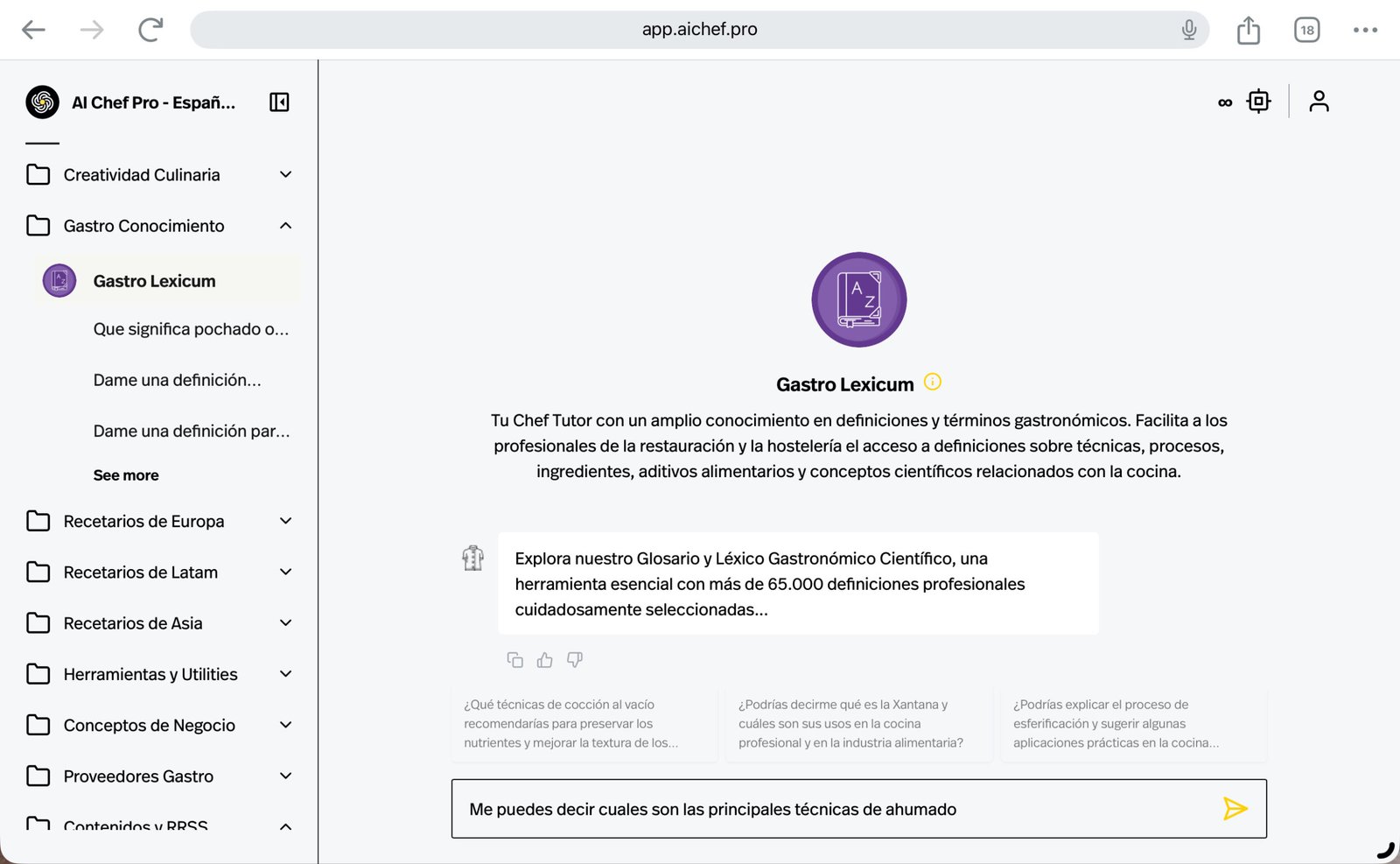Viewport: 1400px width, 864px height.
Task: Click See more under Gastro Lexicum
Action: pos(126,475)
